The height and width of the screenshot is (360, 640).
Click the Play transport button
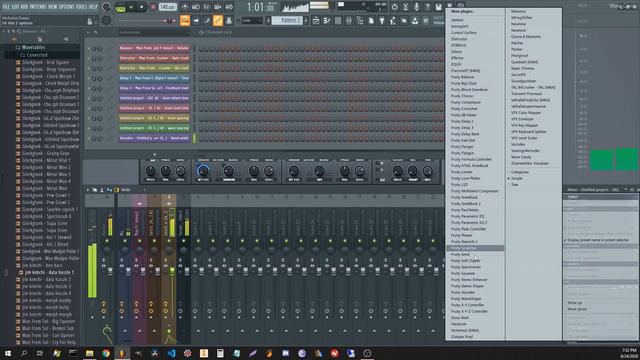click(x=131, y=7)
